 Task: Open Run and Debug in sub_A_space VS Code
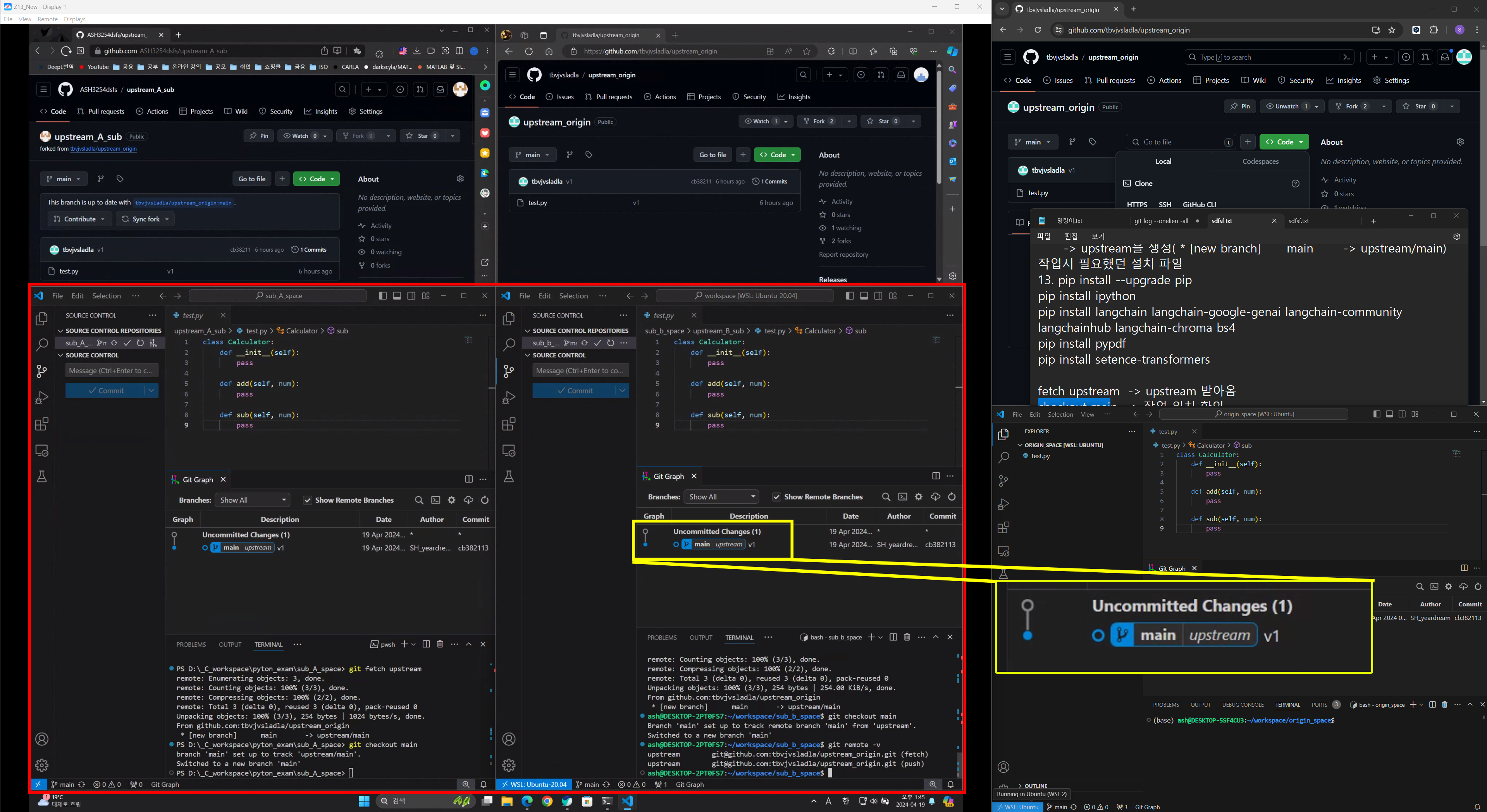(x=41, y=398)
